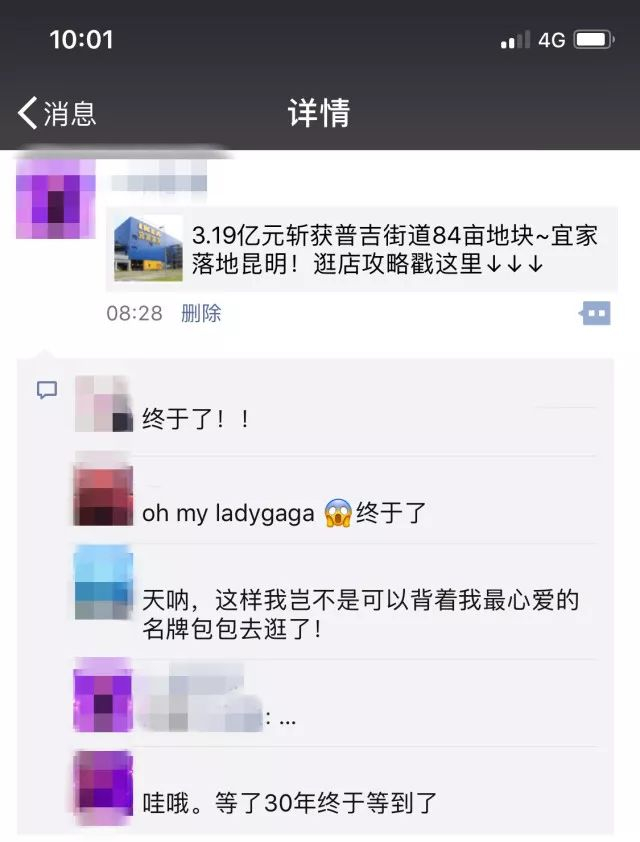
Task: Tap blue avatar beside 天呐 comment
Action: [104, 583]
